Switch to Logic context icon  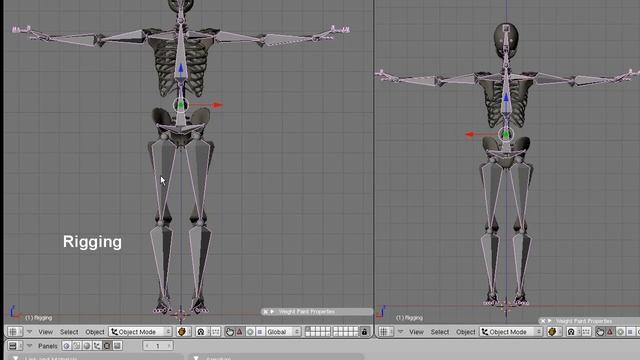[67, 346]
